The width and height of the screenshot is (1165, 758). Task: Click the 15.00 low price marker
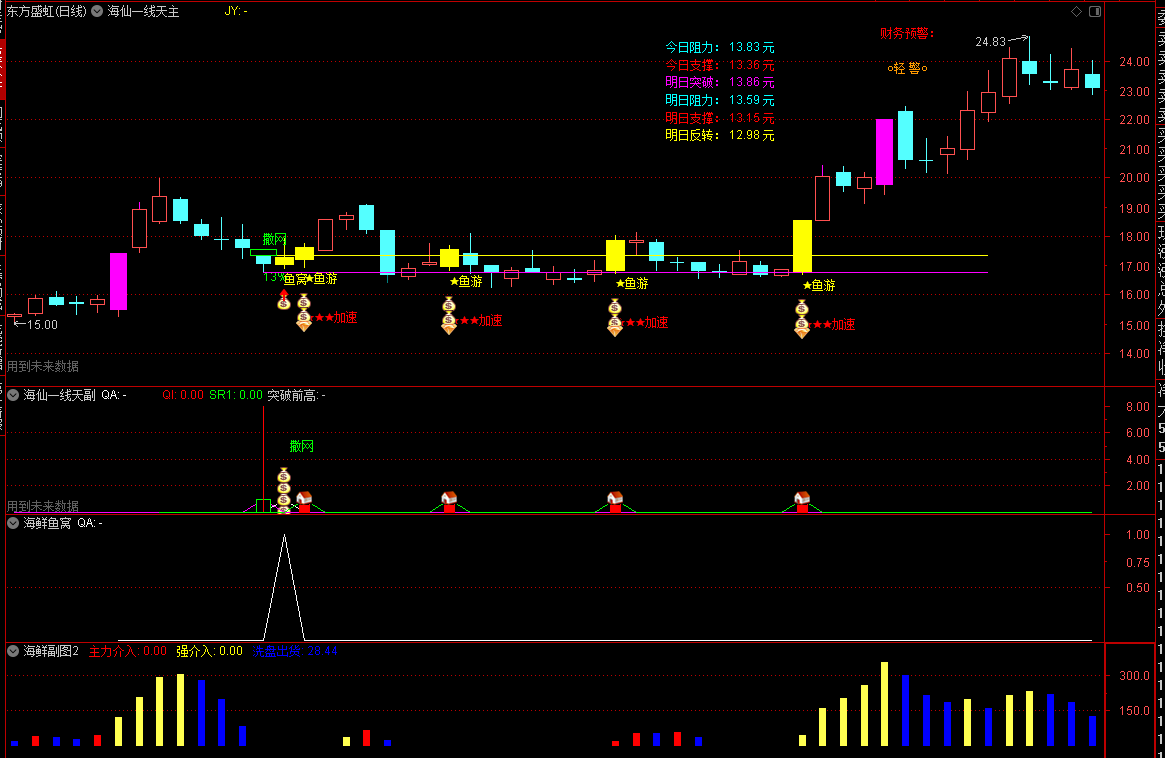point(42,325)
